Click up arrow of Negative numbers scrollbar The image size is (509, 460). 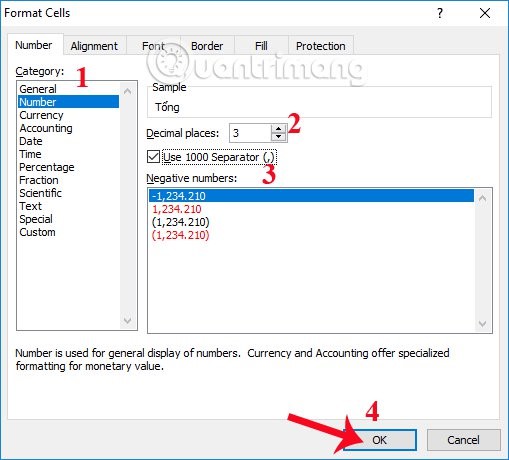[x=482, y=198]
